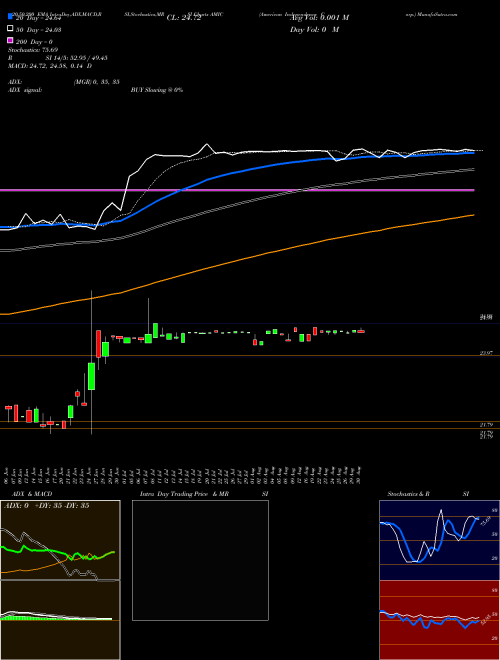Click the white 50 Day EMA legend swatch
The height and width of the screenshot is (660, 500).
[x=10, y=29]
